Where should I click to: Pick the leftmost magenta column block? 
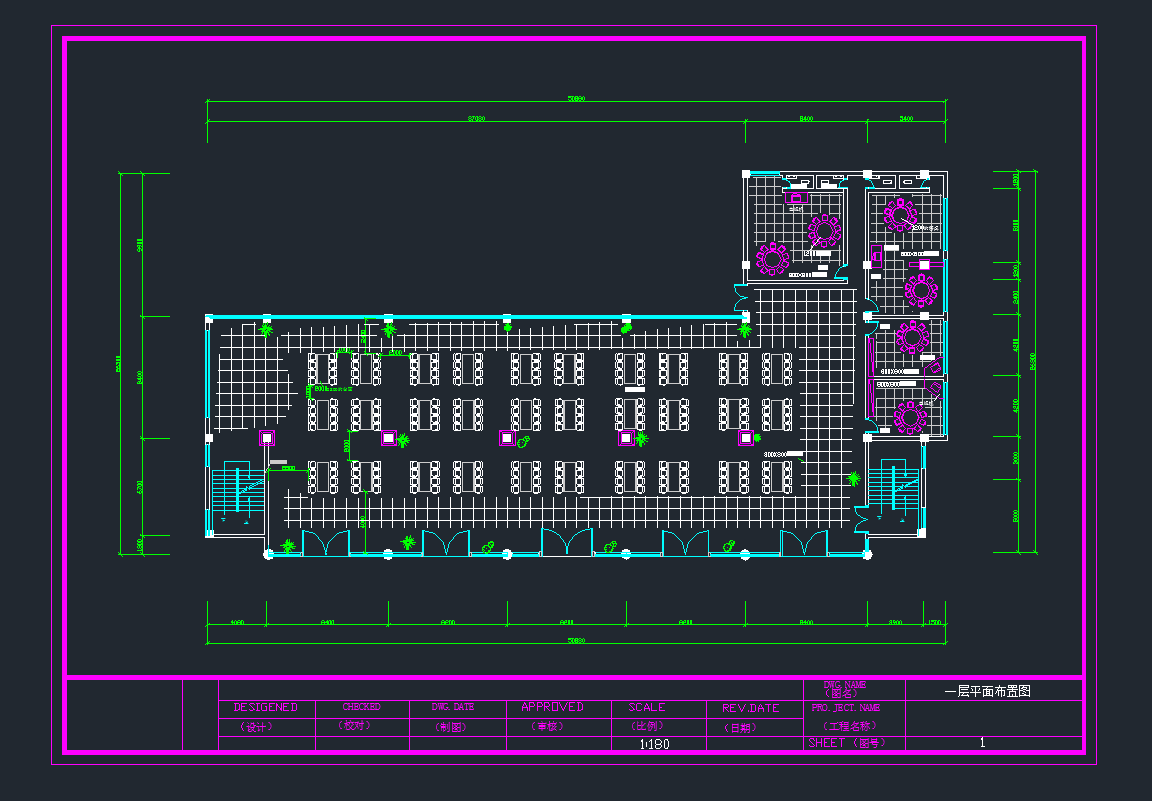[267, 437]
